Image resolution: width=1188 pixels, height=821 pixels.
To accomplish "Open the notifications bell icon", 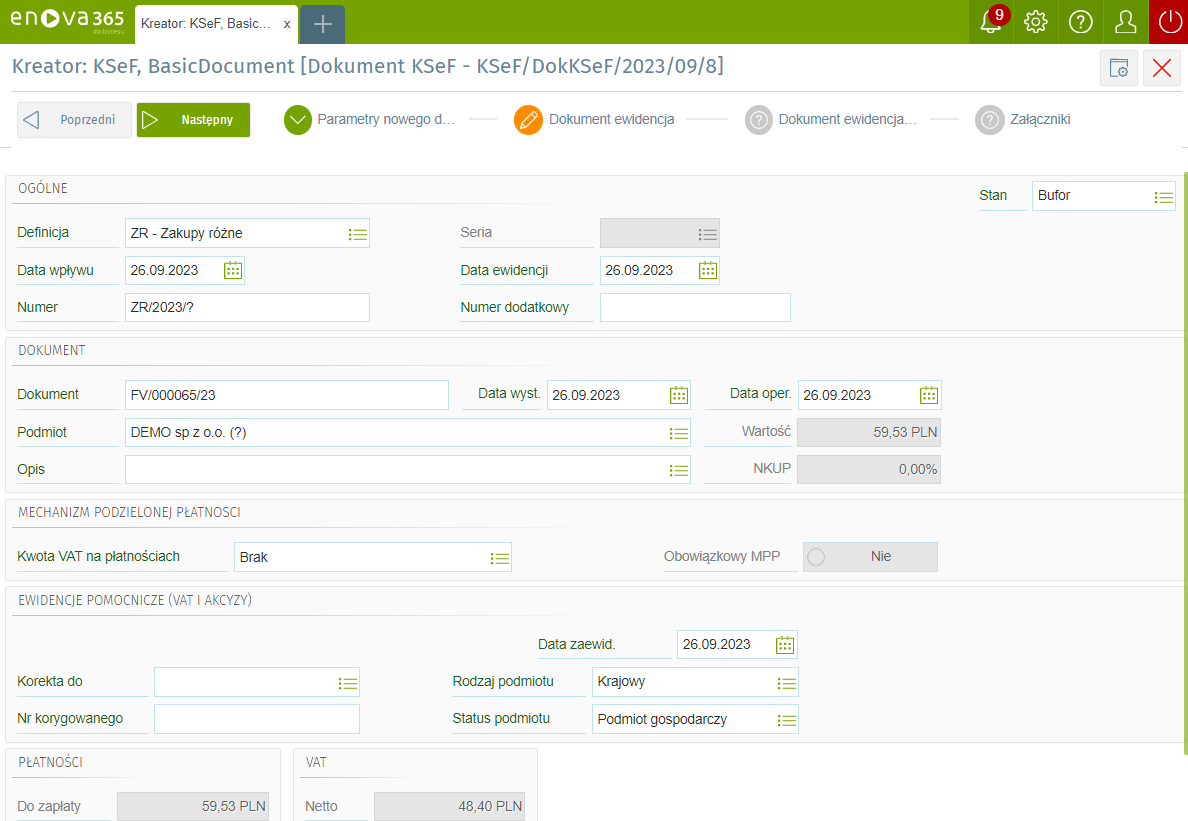I will [990, 22].
